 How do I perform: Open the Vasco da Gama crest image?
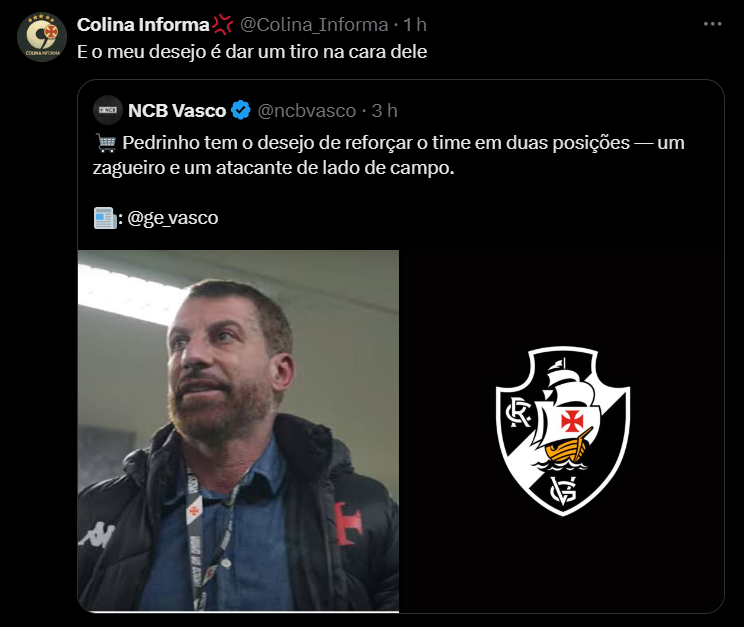click(x=562, y=431)
